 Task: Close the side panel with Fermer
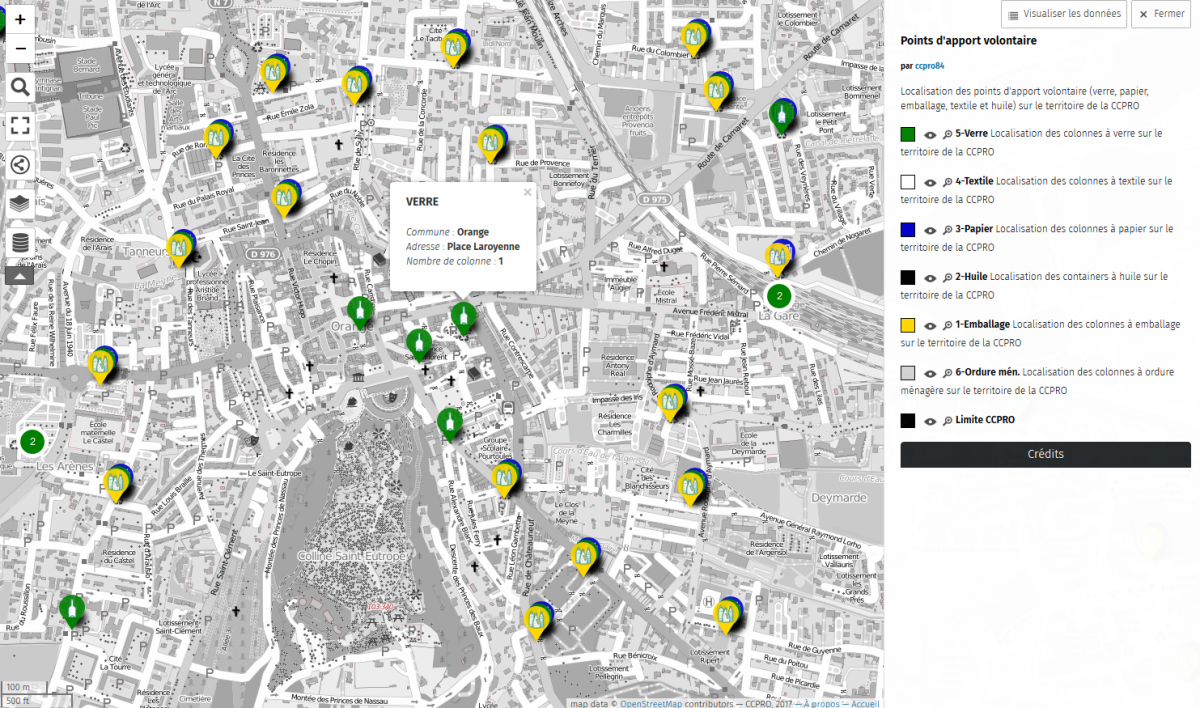[1161, 14]
